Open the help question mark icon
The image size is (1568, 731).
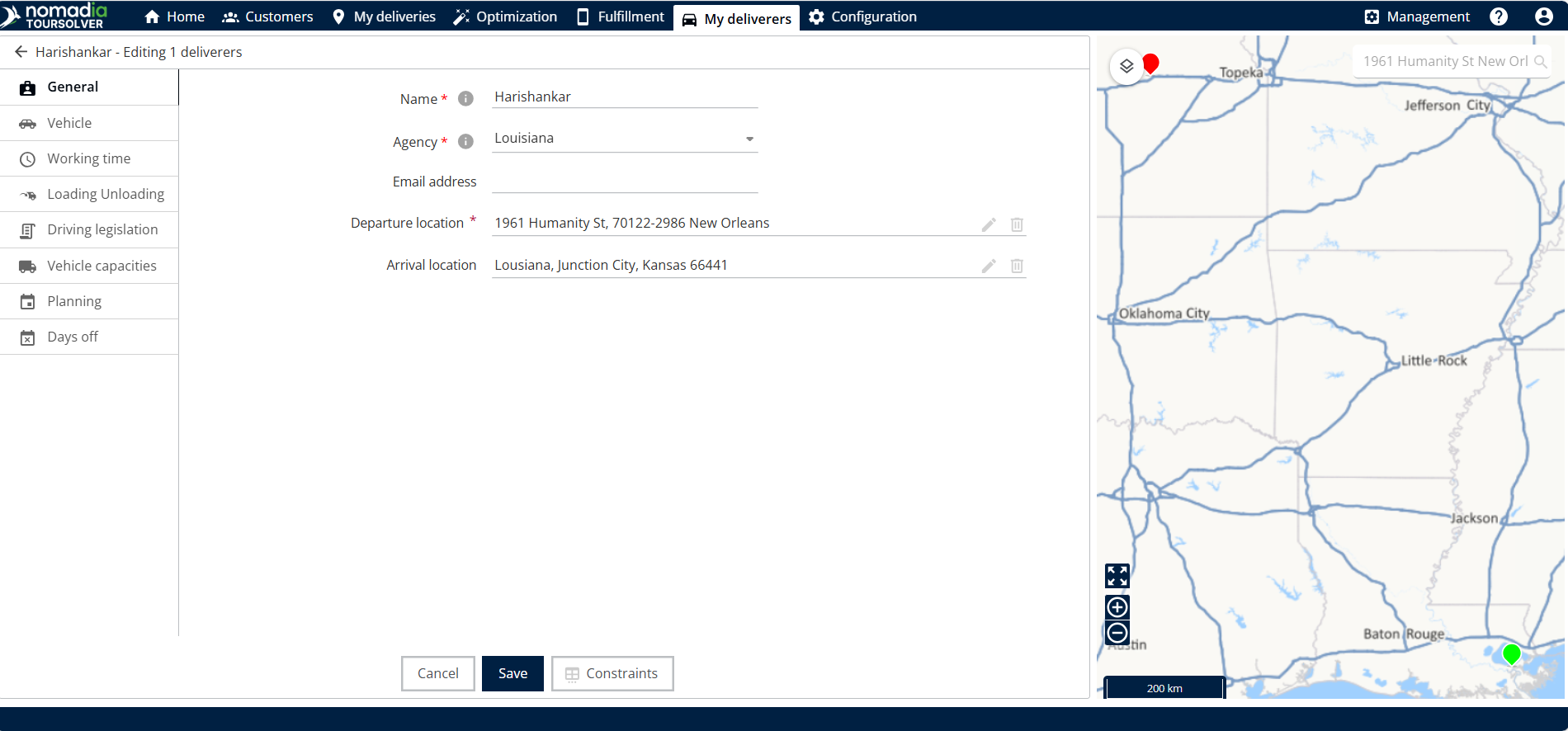1499,17
